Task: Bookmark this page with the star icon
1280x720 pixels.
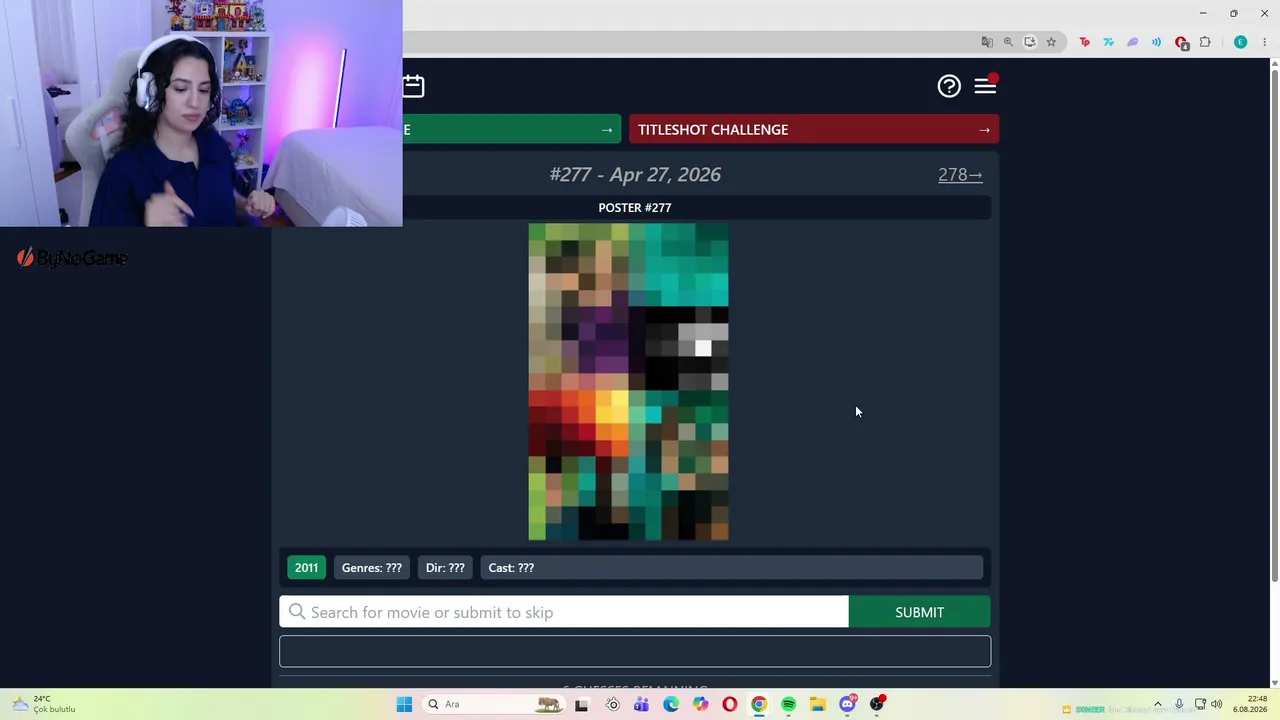Action: pos(1051,42)
